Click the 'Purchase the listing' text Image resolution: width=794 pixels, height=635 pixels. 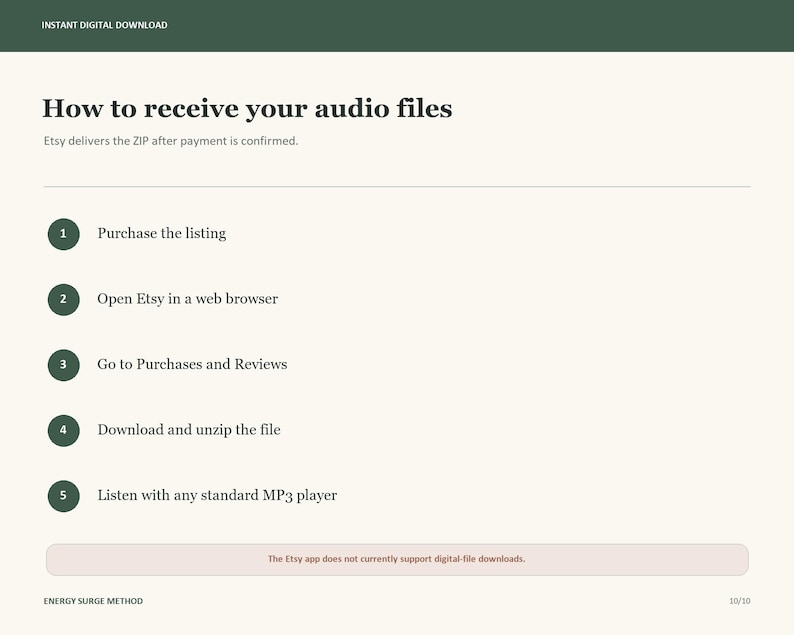(x=162, y=233)
